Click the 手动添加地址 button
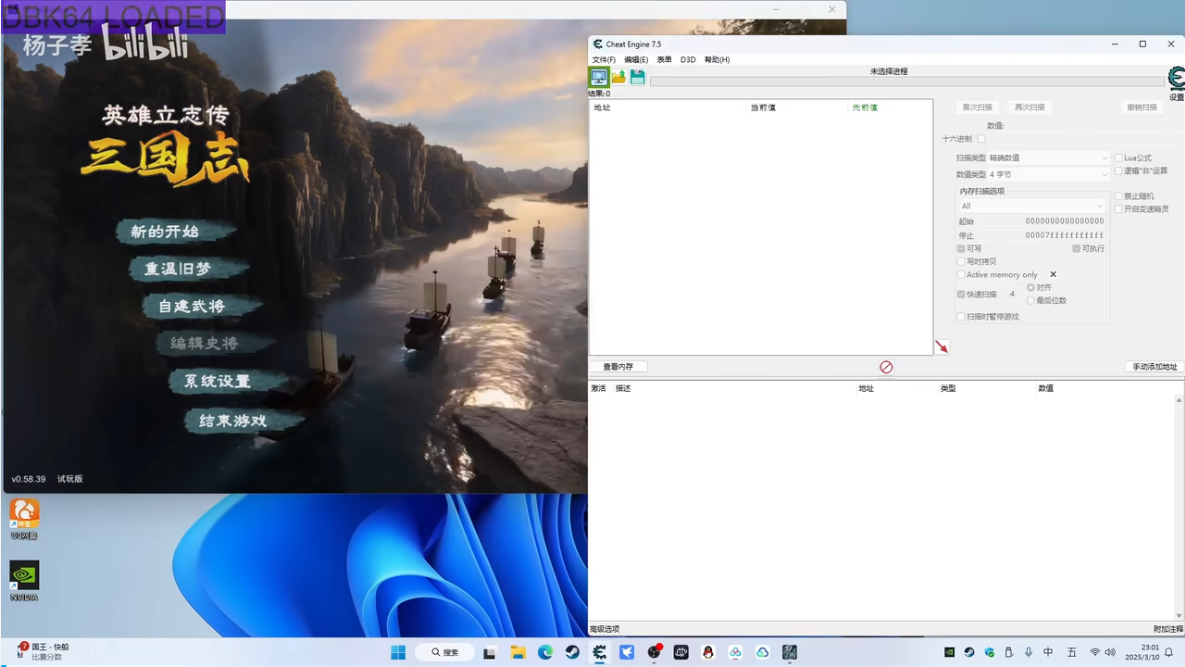The image size is (1185, 667). (1154, 367)
